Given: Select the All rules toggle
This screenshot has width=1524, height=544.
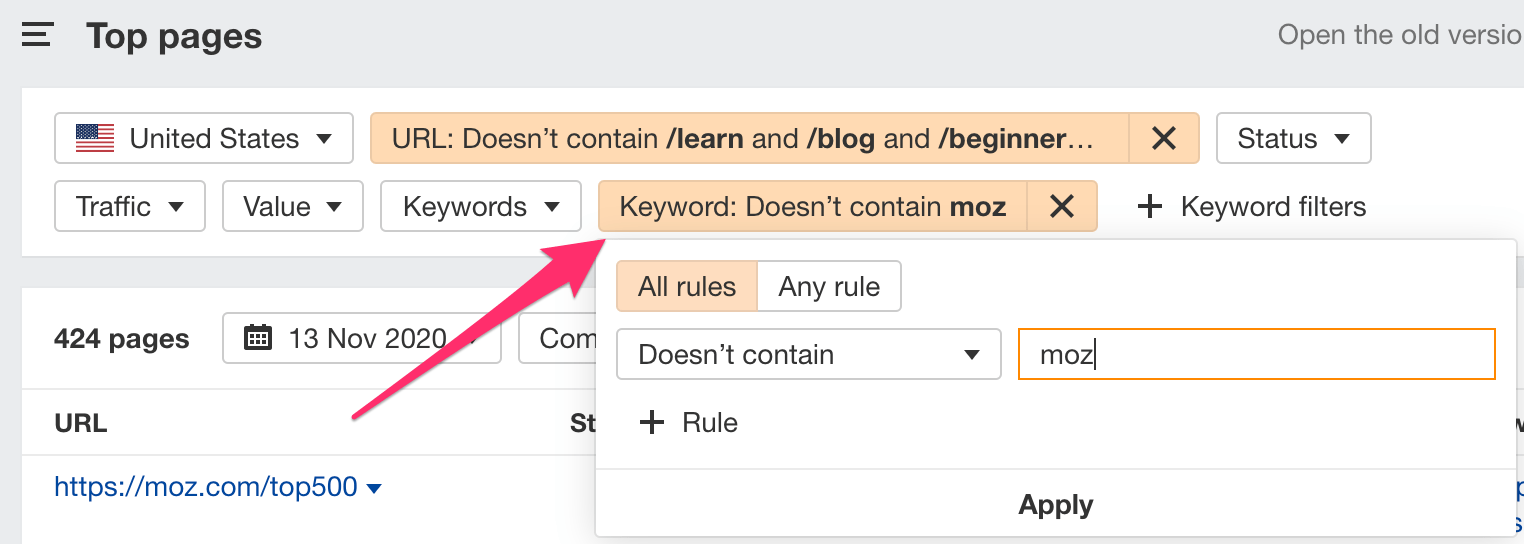Looking at the screenshot, I should tap(686, 287).
